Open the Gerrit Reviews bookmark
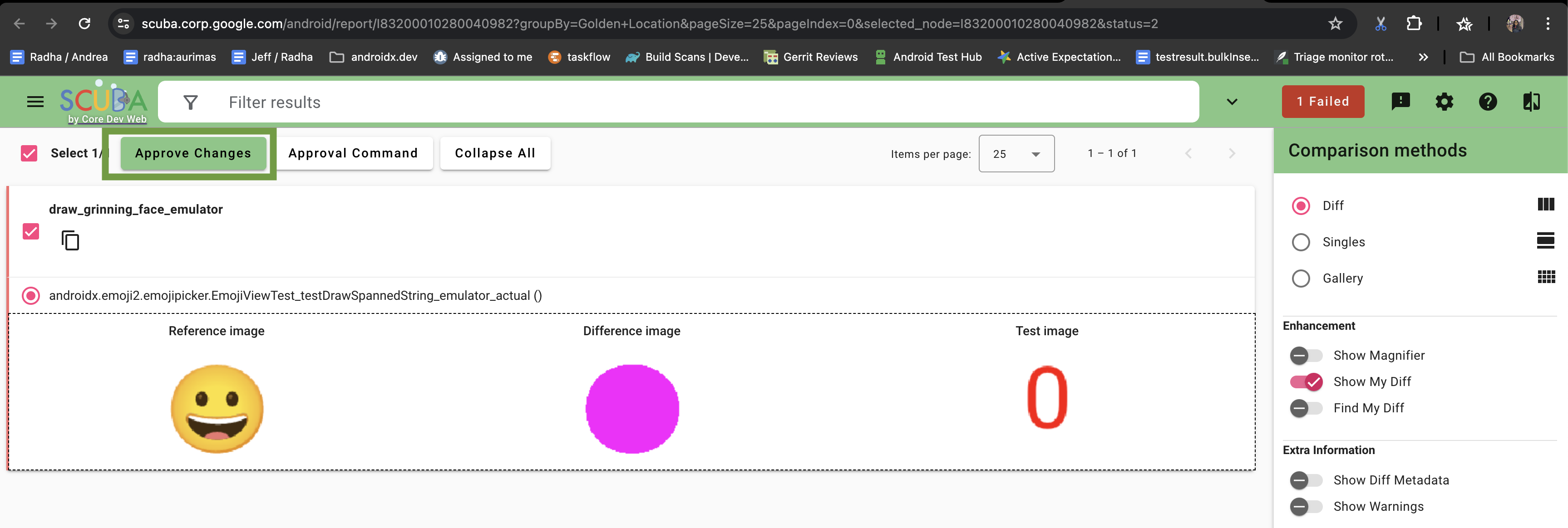 pos(811,57)
